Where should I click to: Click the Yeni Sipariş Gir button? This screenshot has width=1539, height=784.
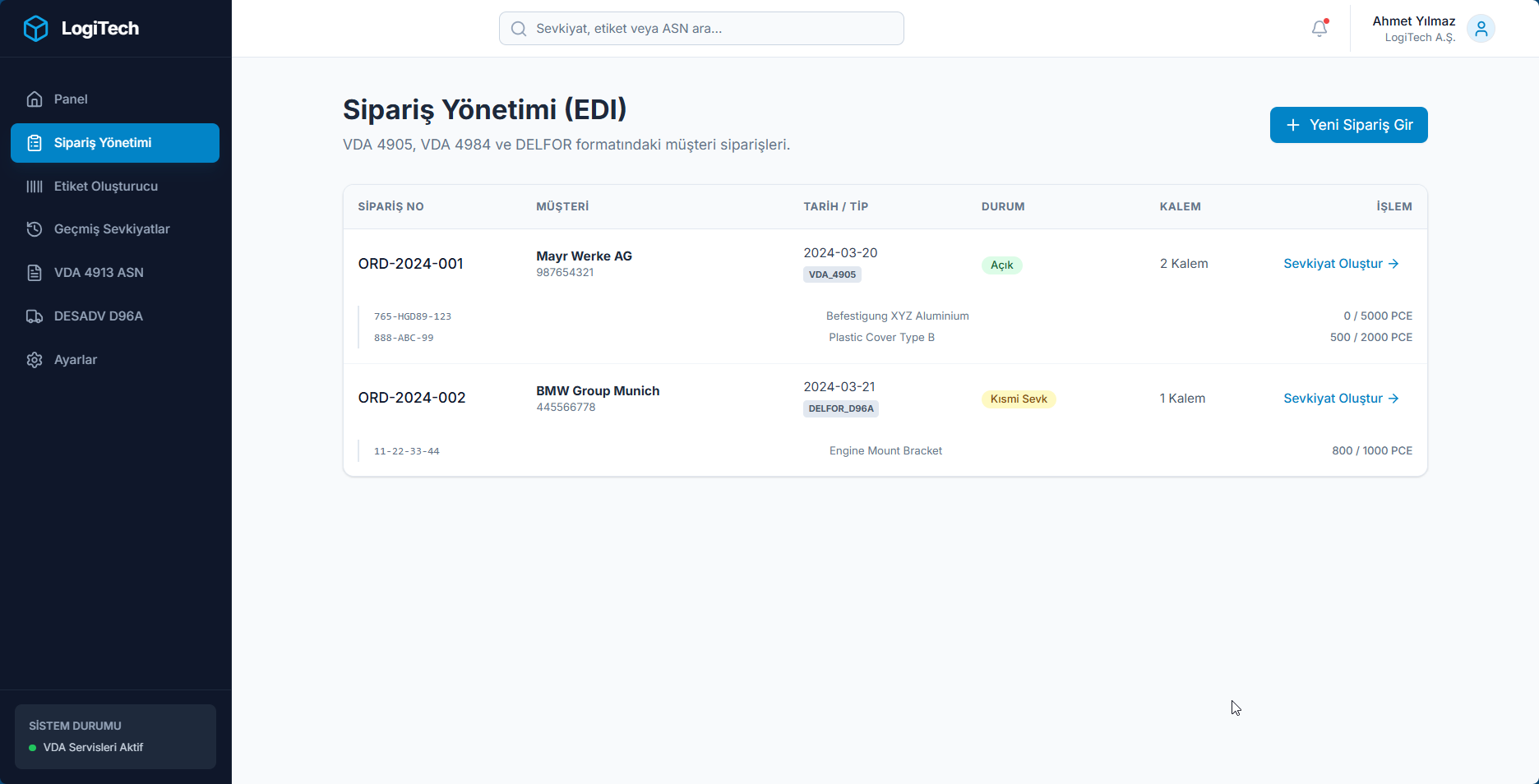(x=1348, y=125)
